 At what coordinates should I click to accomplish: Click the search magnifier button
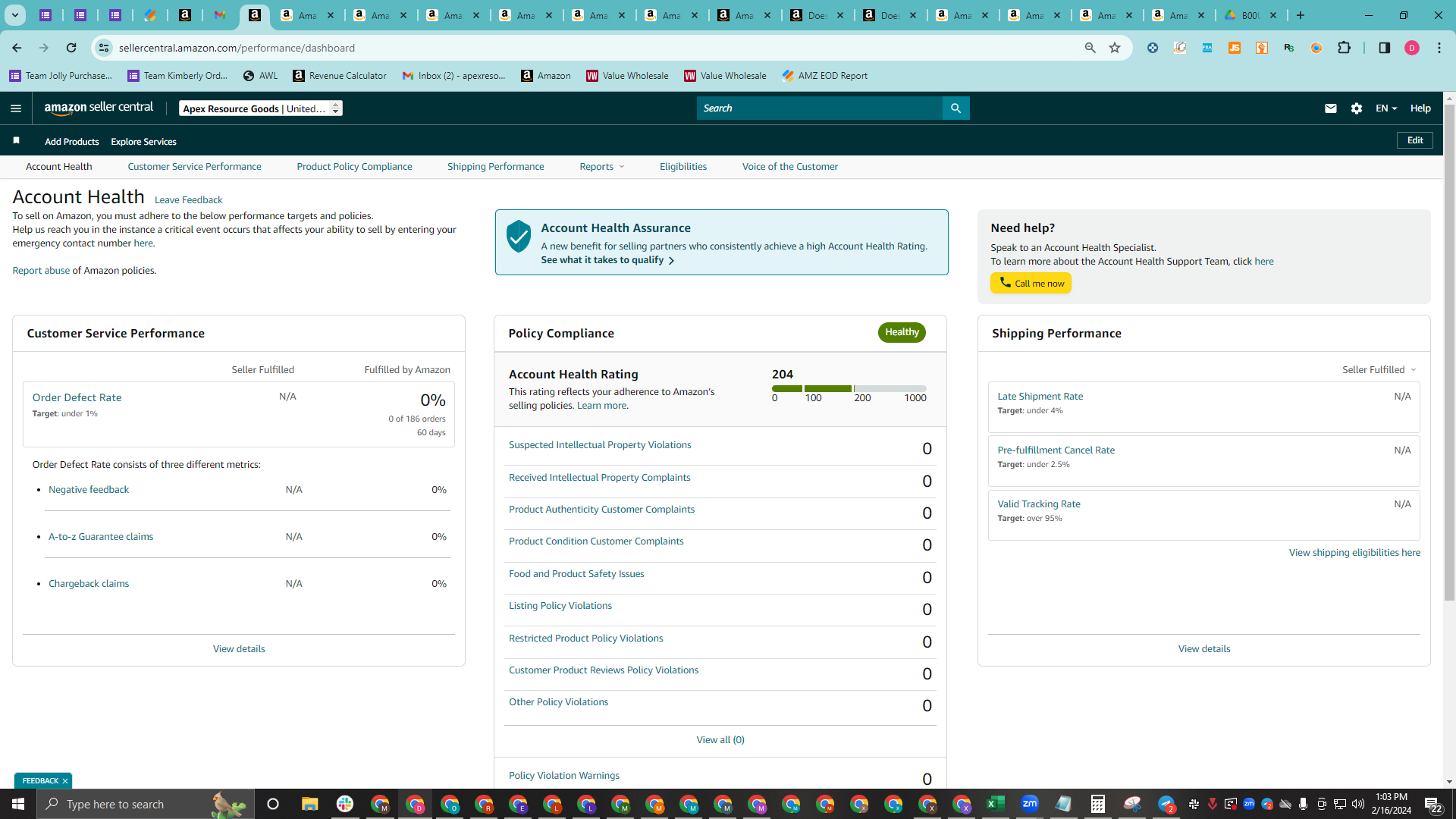[955, 108]
